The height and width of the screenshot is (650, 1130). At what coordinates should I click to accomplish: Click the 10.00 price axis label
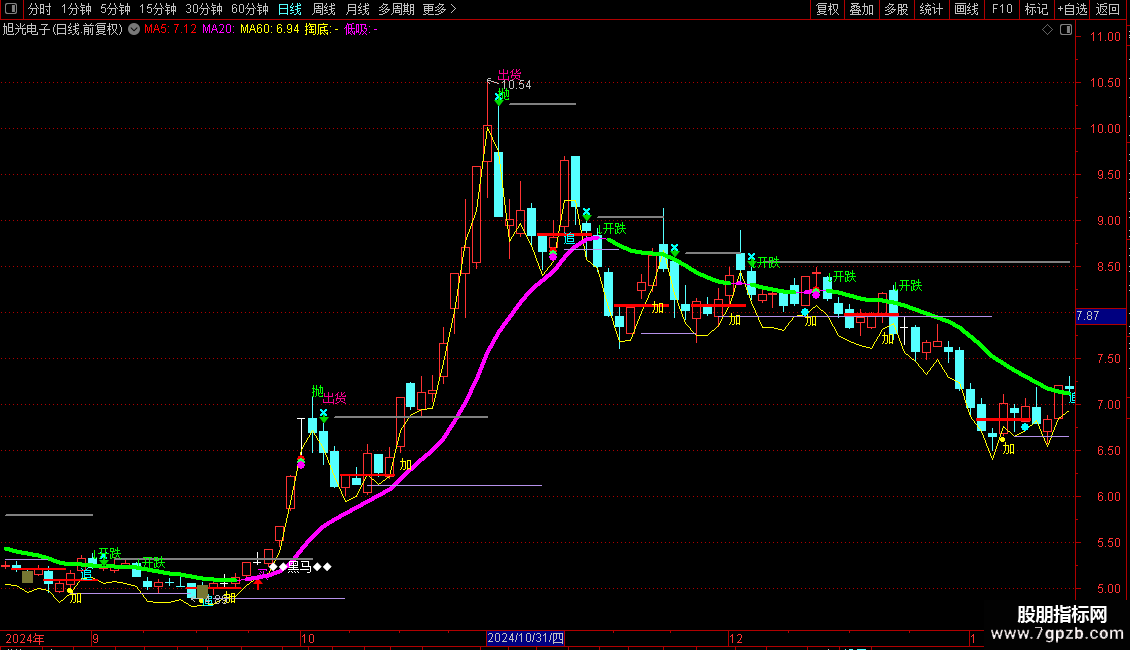click(1105, 129)
